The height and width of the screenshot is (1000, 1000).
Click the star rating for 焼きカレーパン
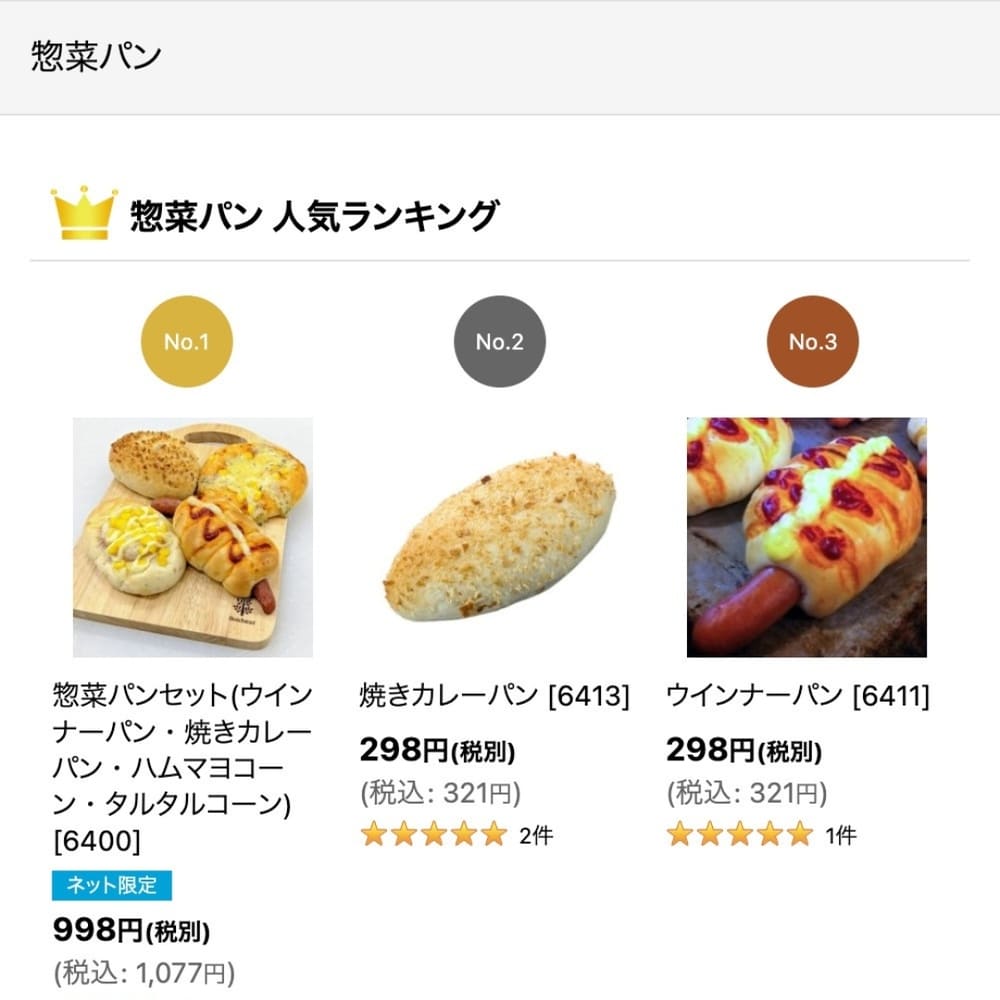click(432, 832)
